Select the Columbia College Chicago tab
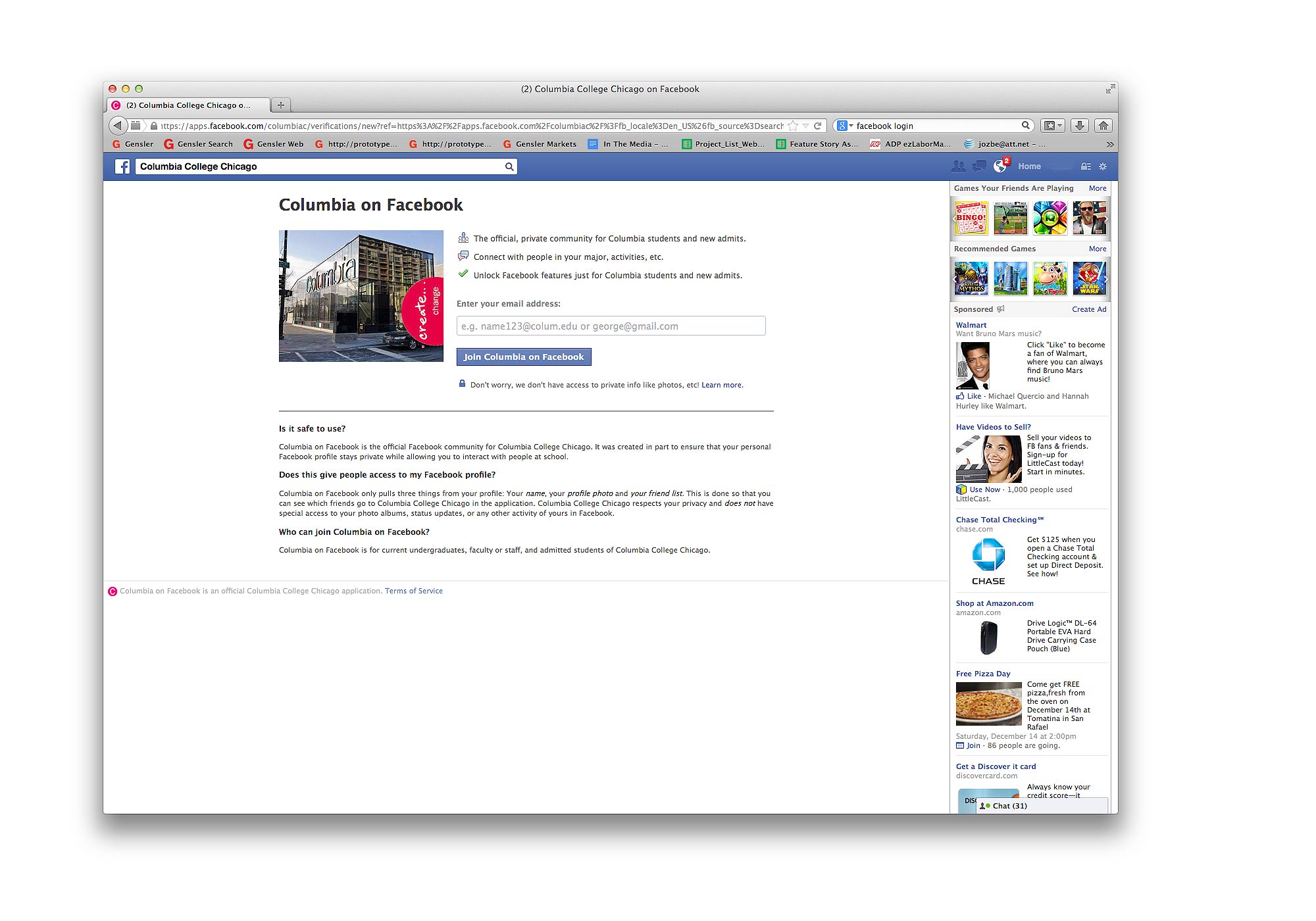The width and height of the screenshot is (1316, 921). tap(187, 105)
